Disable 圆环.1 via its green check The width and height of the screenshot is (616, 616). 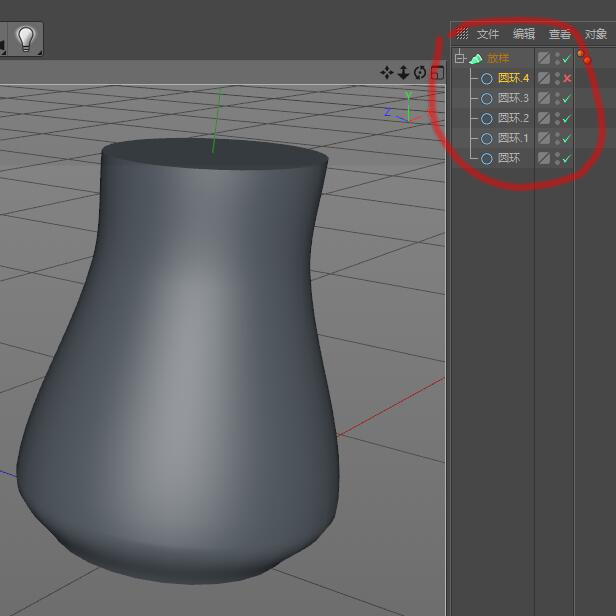pyautogui.click(x=566, y=138)
